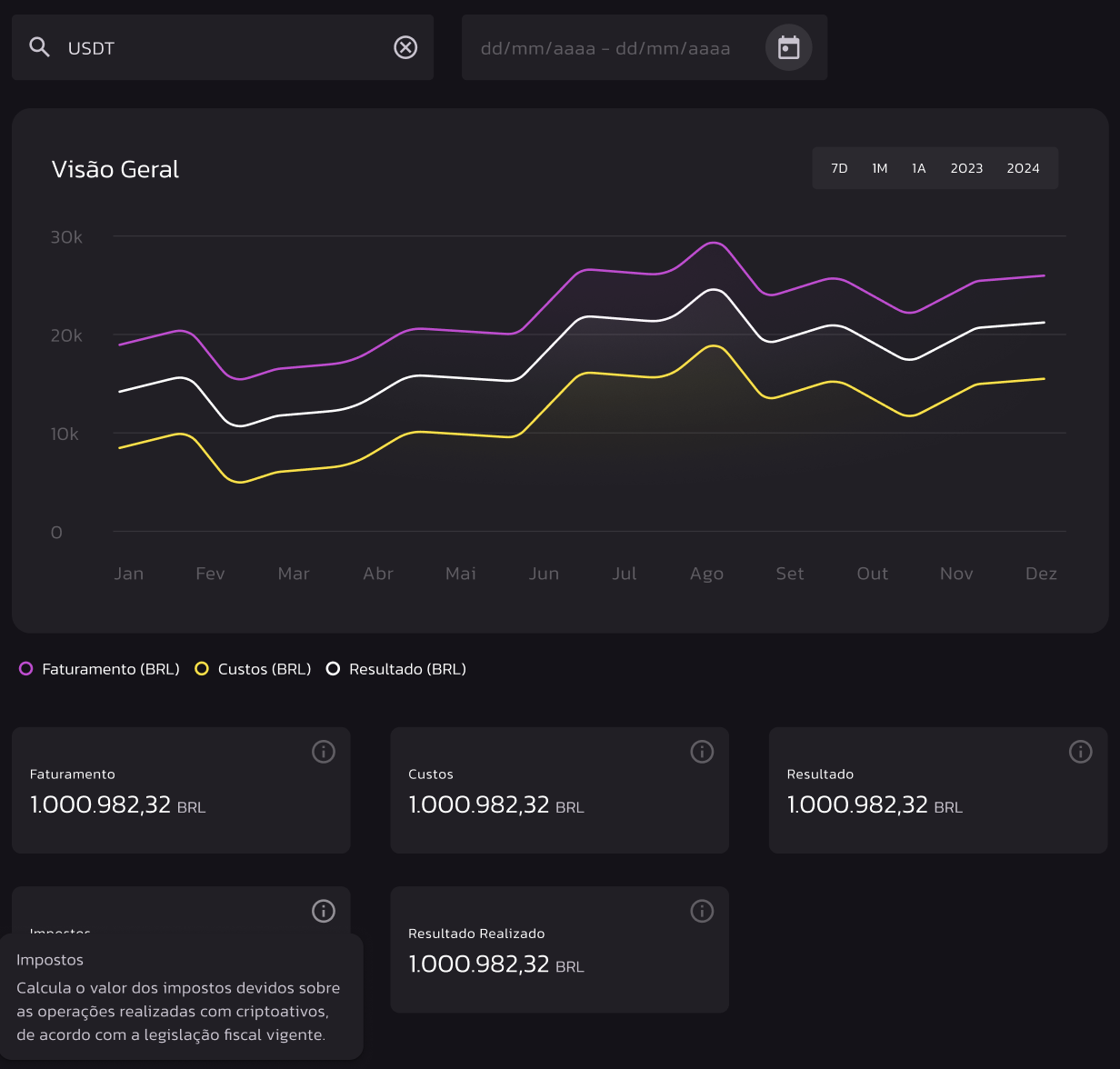Click the info icon on the Impostos card
This screenshot has height=1069, width=1120.
coord(323,911)
